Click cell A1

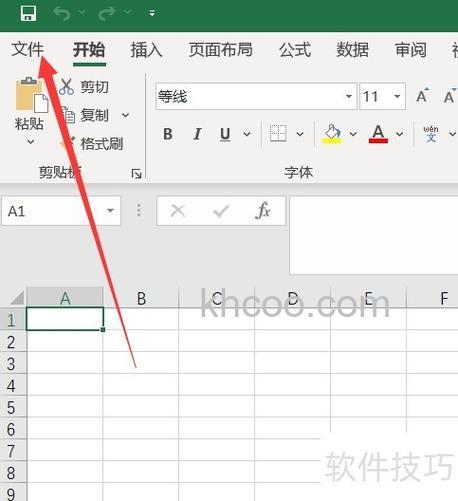click(x=65, y=319)
